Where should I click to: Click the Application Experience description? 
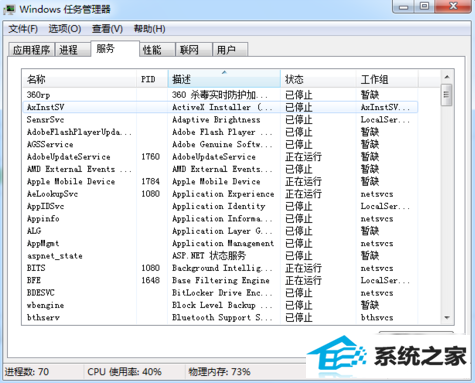[x=223, y=194]
